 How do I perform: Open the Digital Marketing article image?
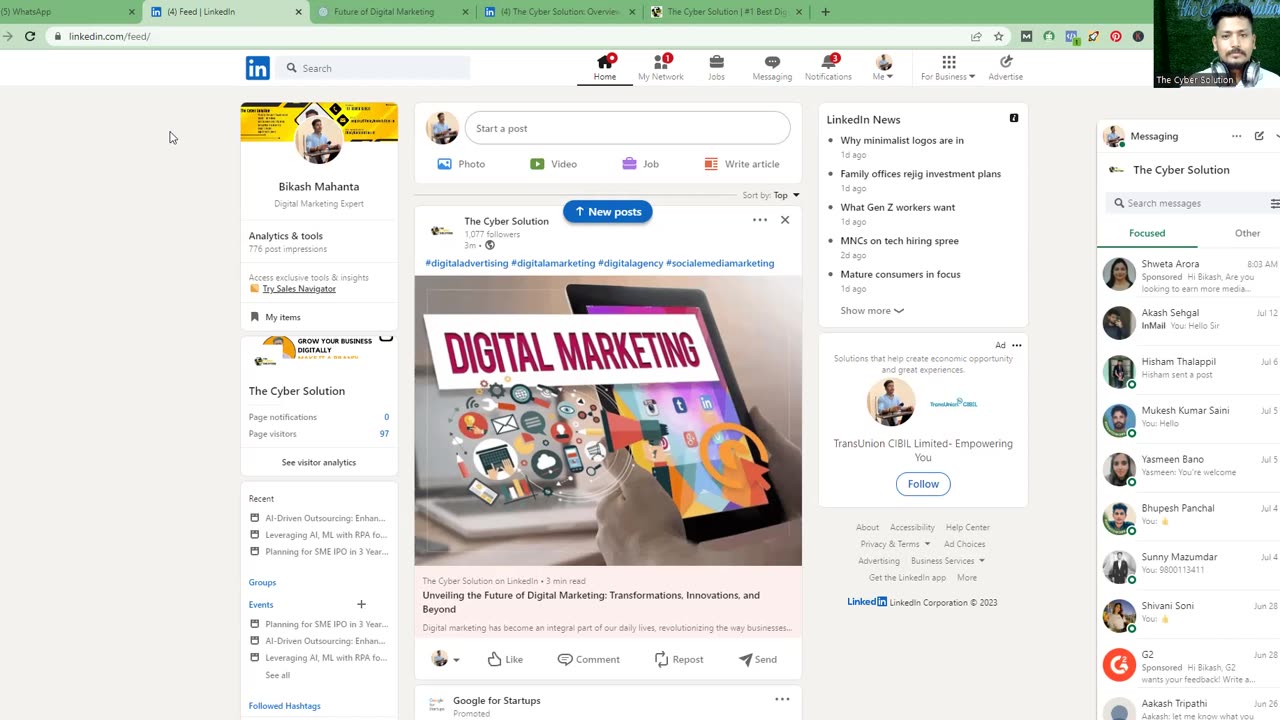click(608, 420)
